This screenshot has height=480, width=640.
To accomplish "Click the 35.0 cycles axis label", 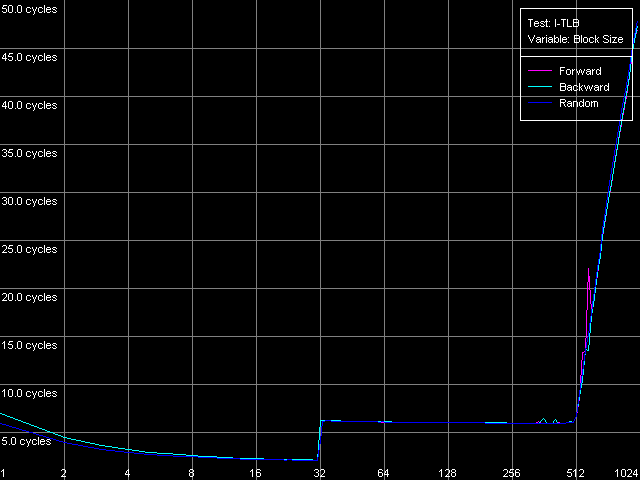I will [29, 153].
